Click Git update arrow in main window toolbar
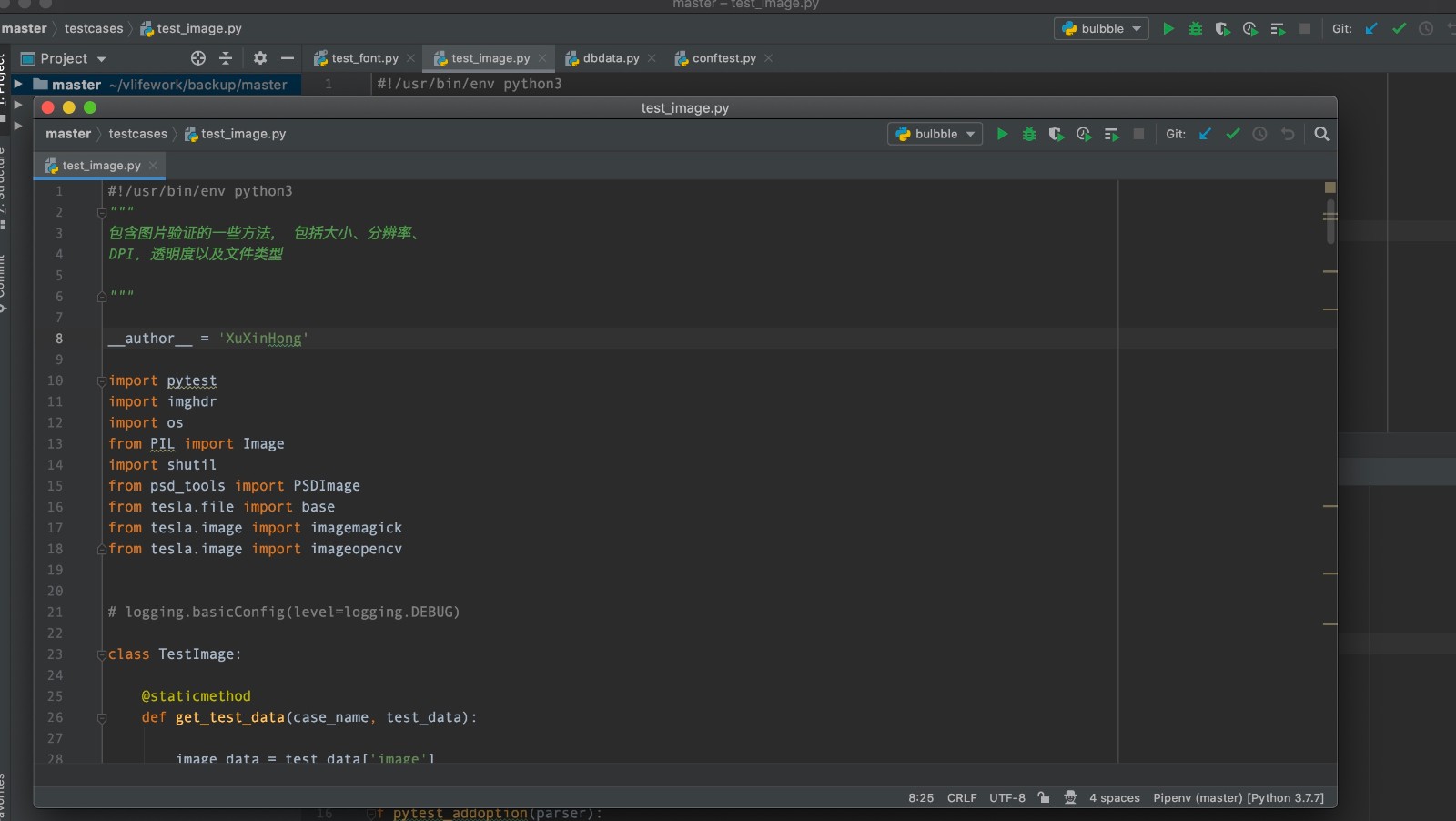The width and height of the screenshot is (1456, 821). 1371,29
